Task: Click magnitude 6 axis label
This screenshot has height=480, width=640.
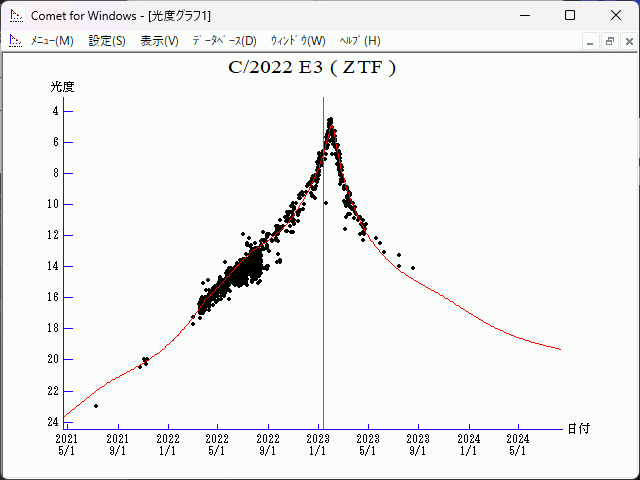Action: point(56,142)
